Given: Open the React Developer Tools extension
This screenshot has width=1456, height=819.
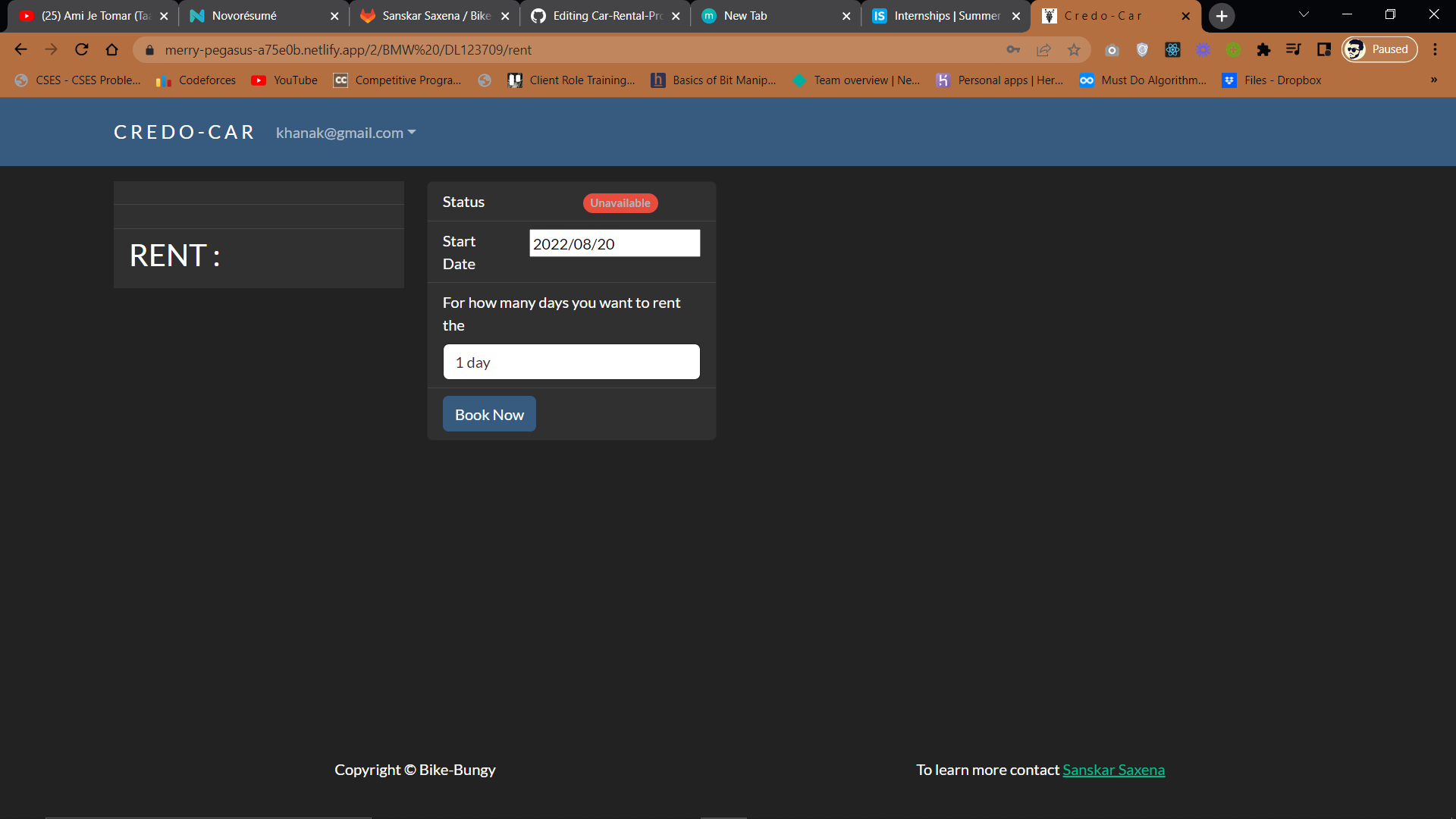Looking at the screenshot, I should (x=1173, y=49).
